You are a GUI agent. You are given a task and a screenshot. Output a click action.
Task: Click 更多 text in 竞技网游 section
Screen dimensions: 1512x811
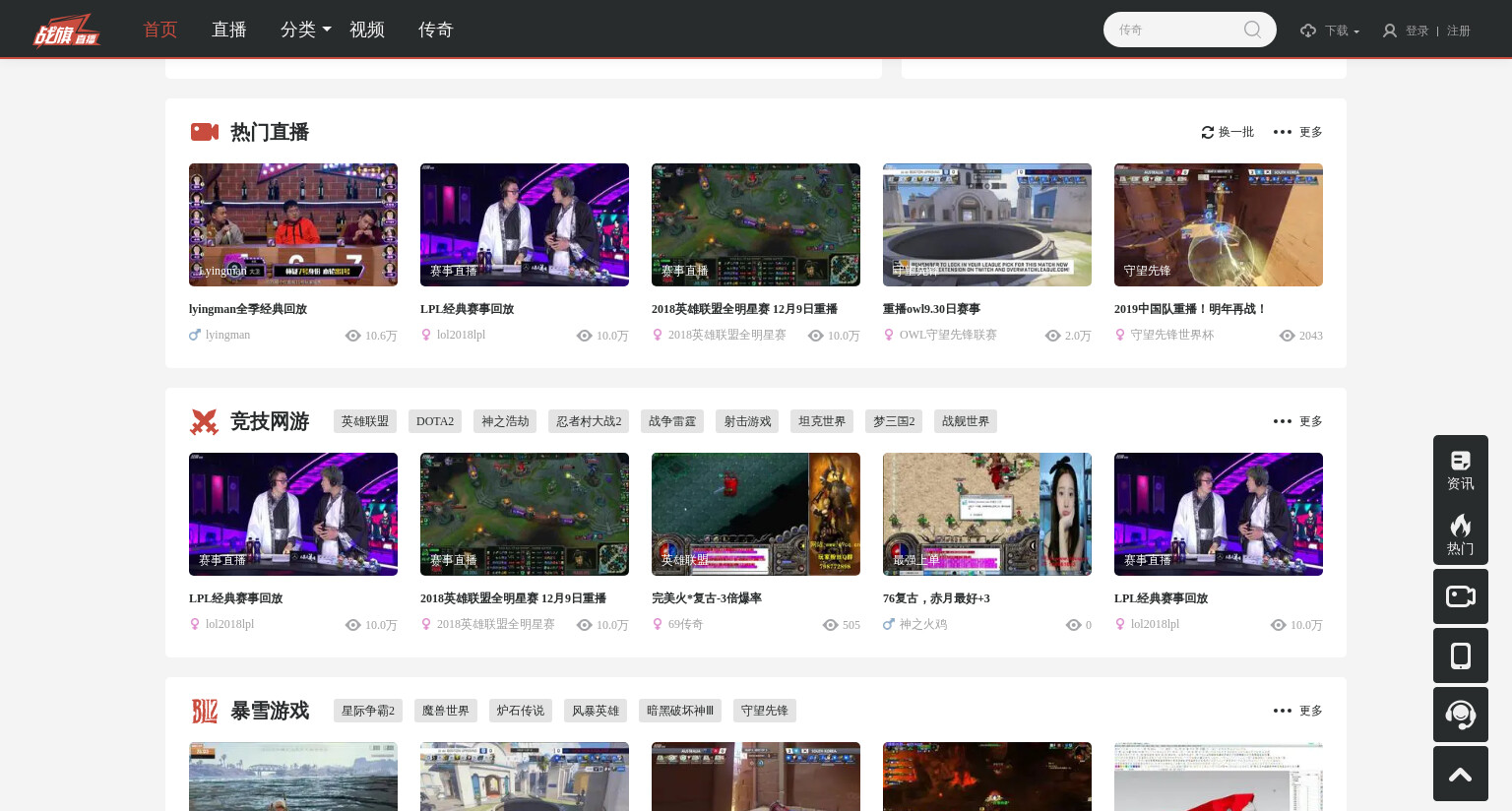coord(1311,421)
